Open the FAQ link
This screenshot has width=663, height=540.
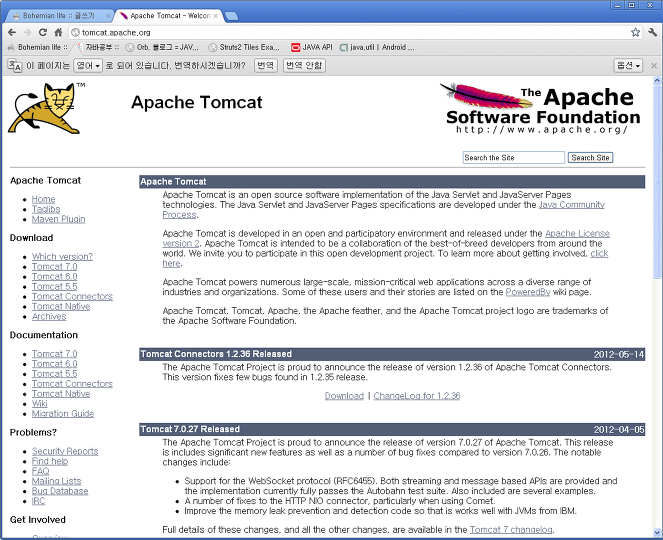tap(41, 471)
